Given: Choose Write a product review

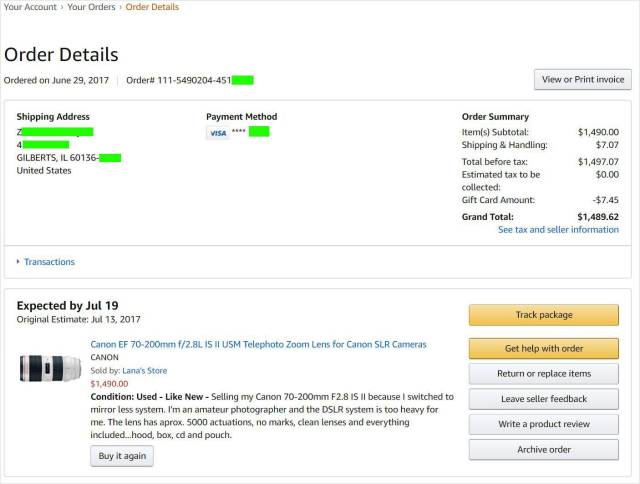Looking at the screenshot, I should 544,424.
